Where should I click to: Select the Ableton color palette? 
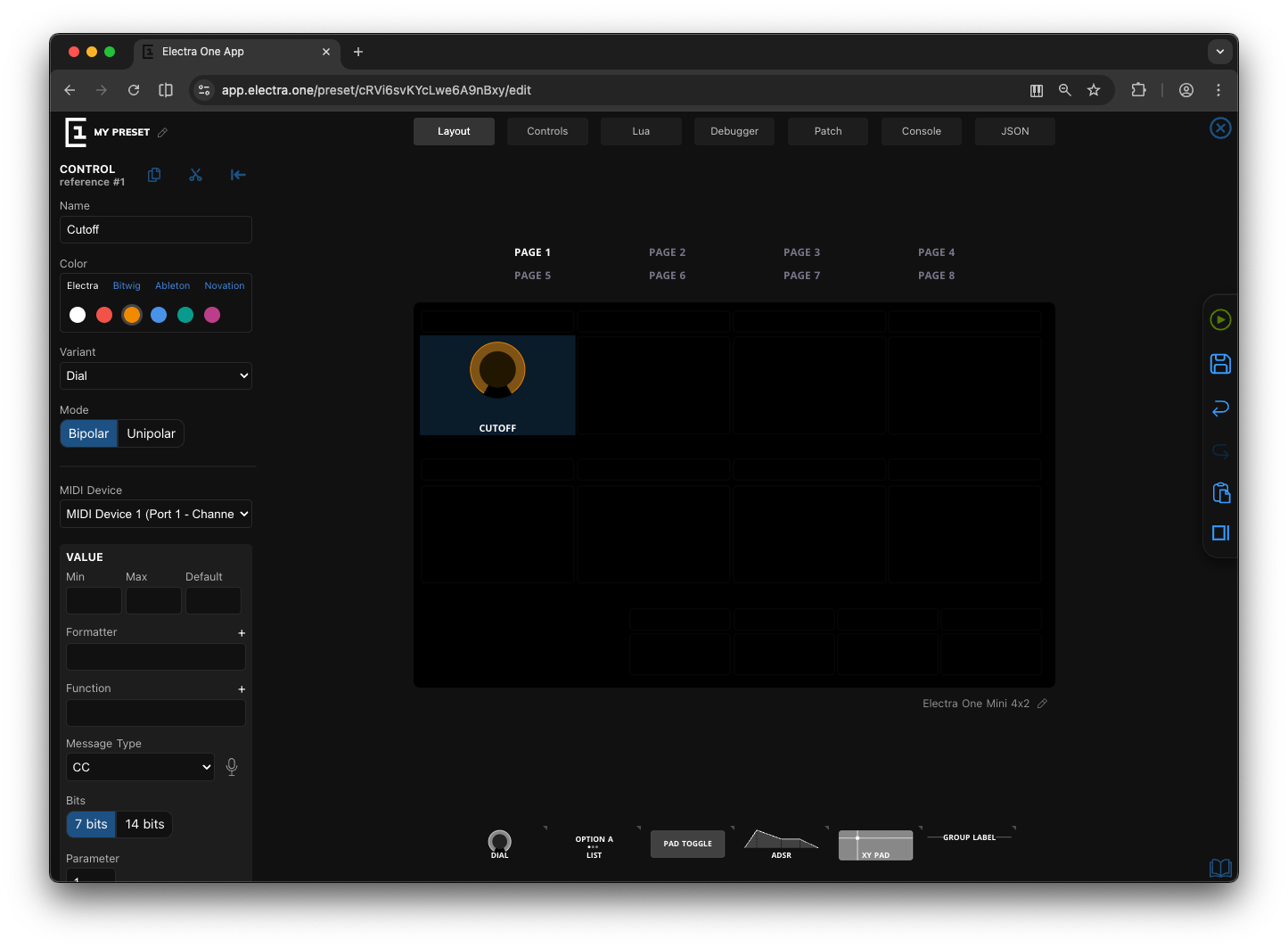click(172, 286)
